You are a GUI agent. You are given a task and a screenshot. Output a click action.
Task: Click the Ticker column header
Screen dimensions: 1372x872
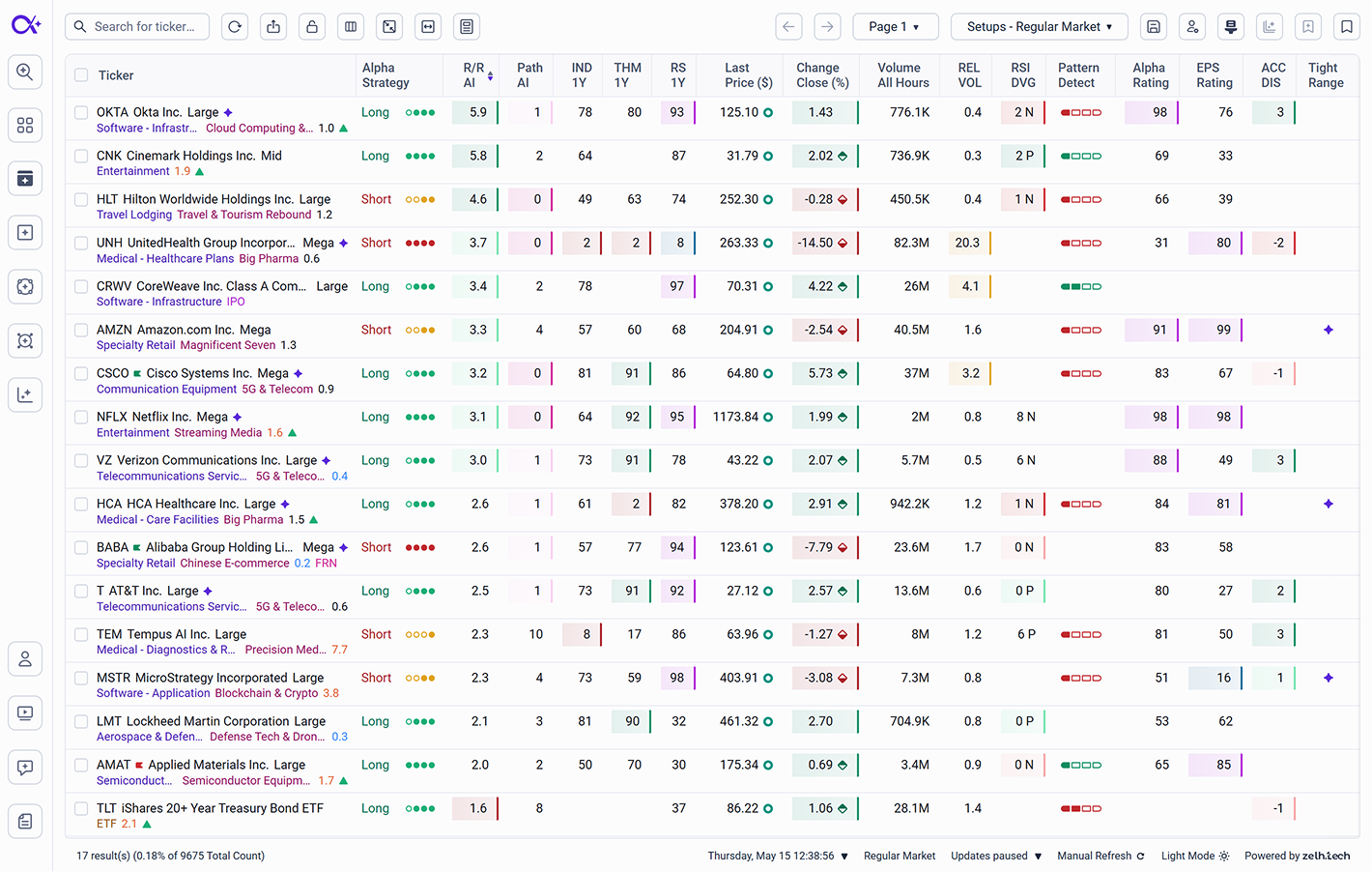(116, 75)
